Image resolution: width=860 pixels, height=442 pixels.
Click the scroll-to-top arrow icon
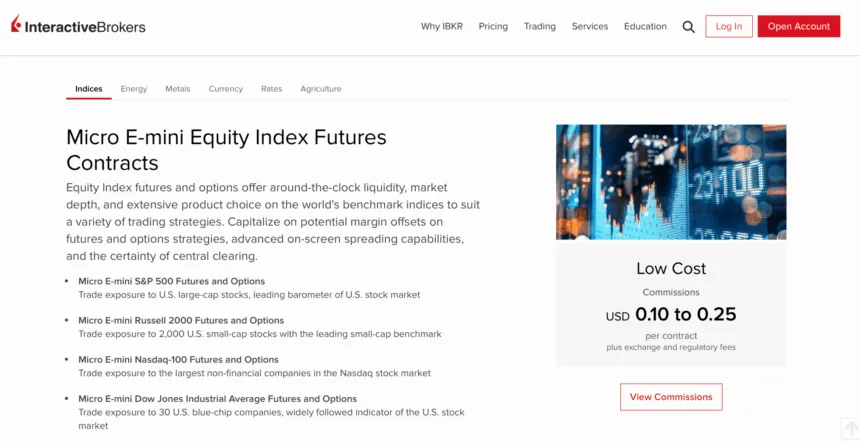(850, 429)
